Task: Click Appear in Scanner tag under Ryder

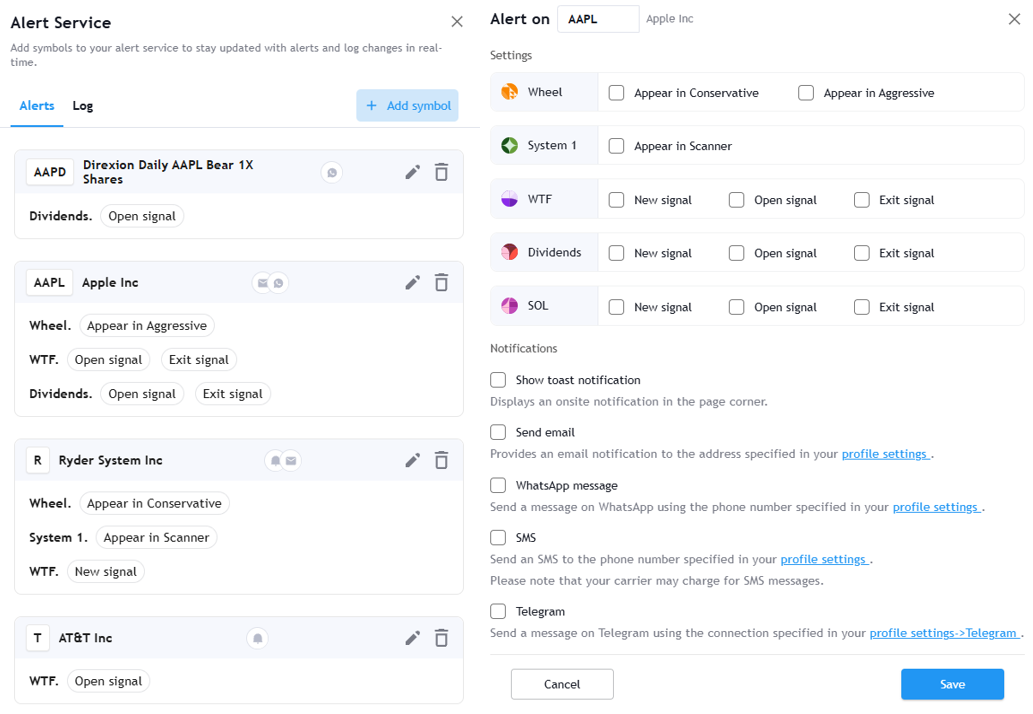Action: click(156, 537)
